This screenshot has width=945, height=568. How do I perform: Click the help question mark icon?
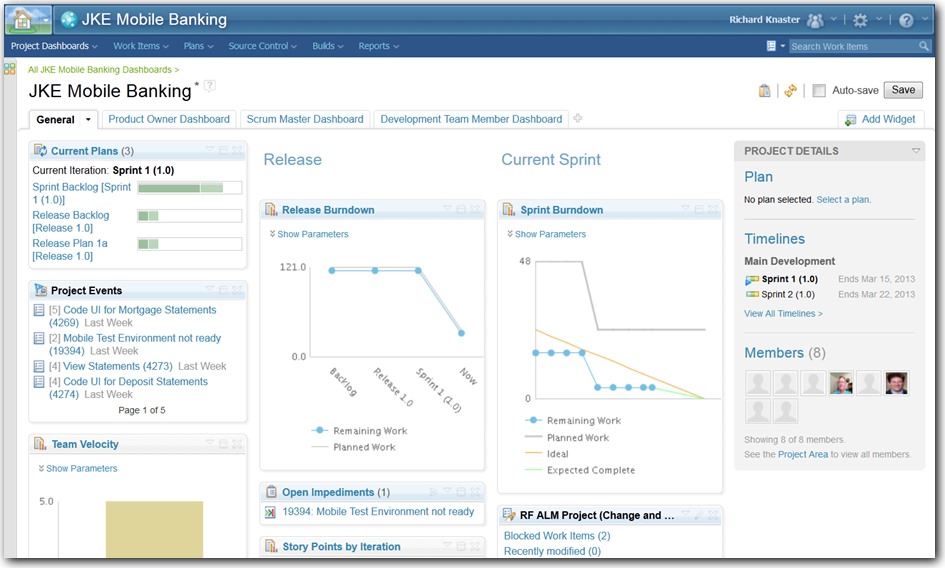pyautogui.click(x=906, y=20)
